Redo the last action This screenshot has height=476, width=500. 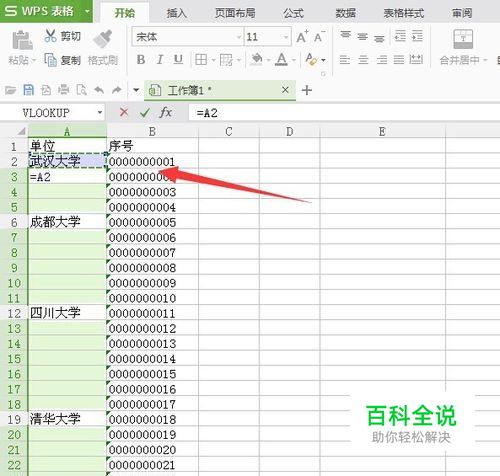point(116,90)
